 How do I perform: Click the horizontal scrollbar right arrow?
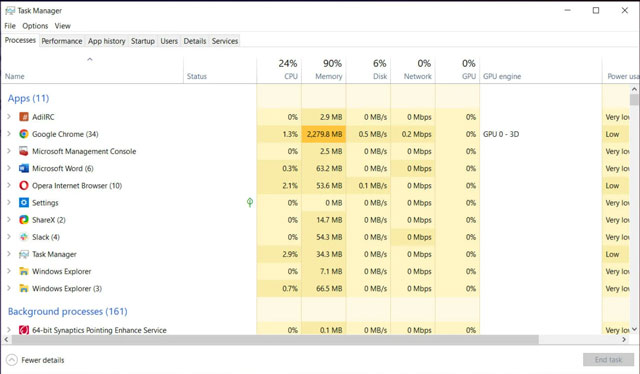[x=624, y=339]
